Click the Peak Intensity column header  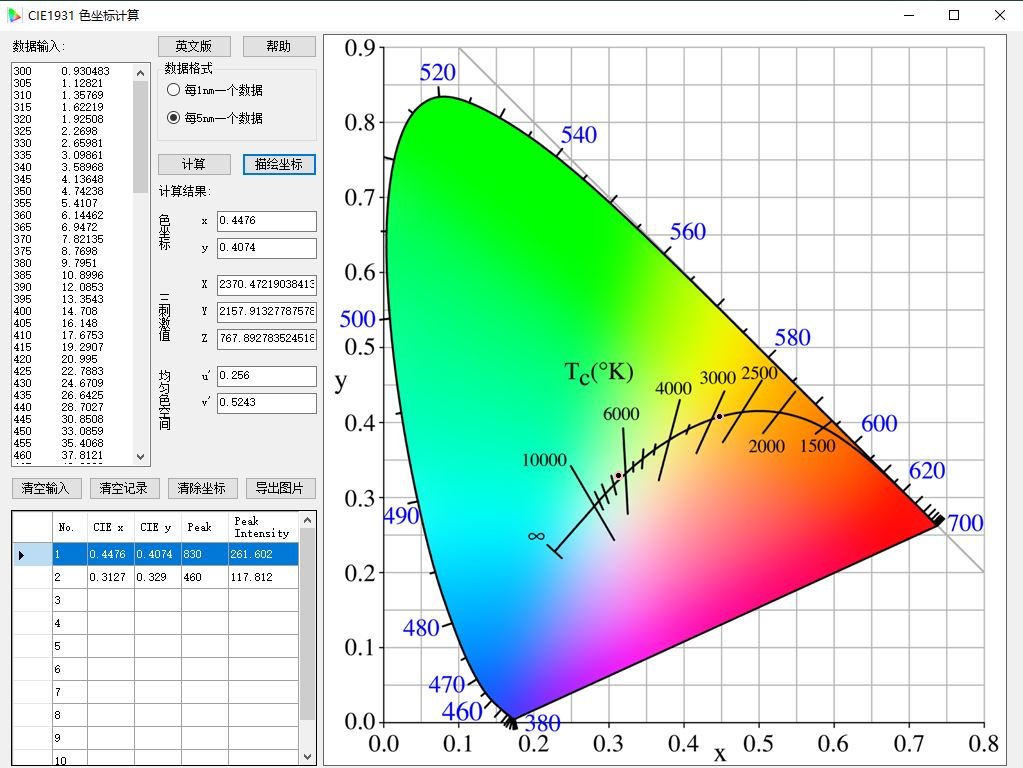pos(264,527)
